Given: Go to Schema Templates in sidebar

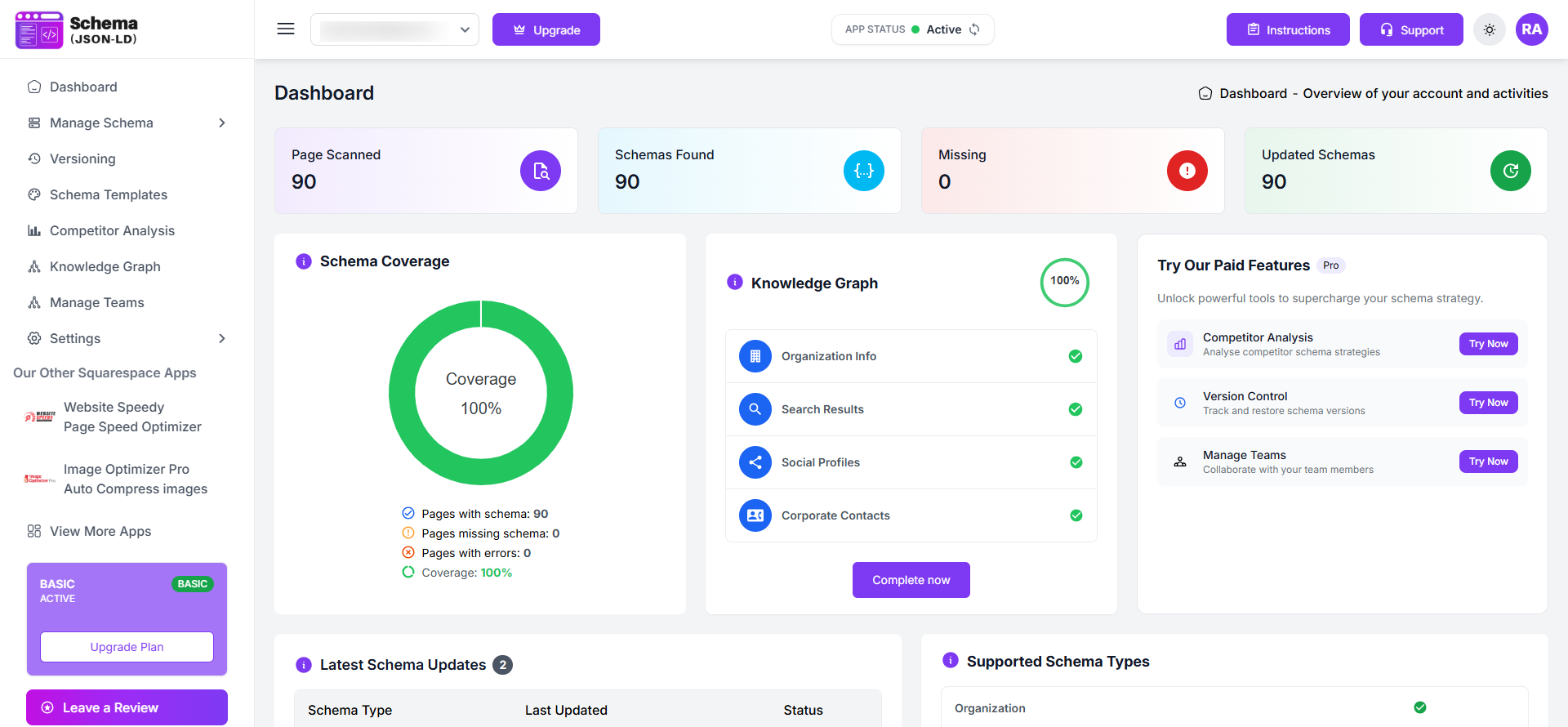Looking at the screenshot, I should click(108, 194).
